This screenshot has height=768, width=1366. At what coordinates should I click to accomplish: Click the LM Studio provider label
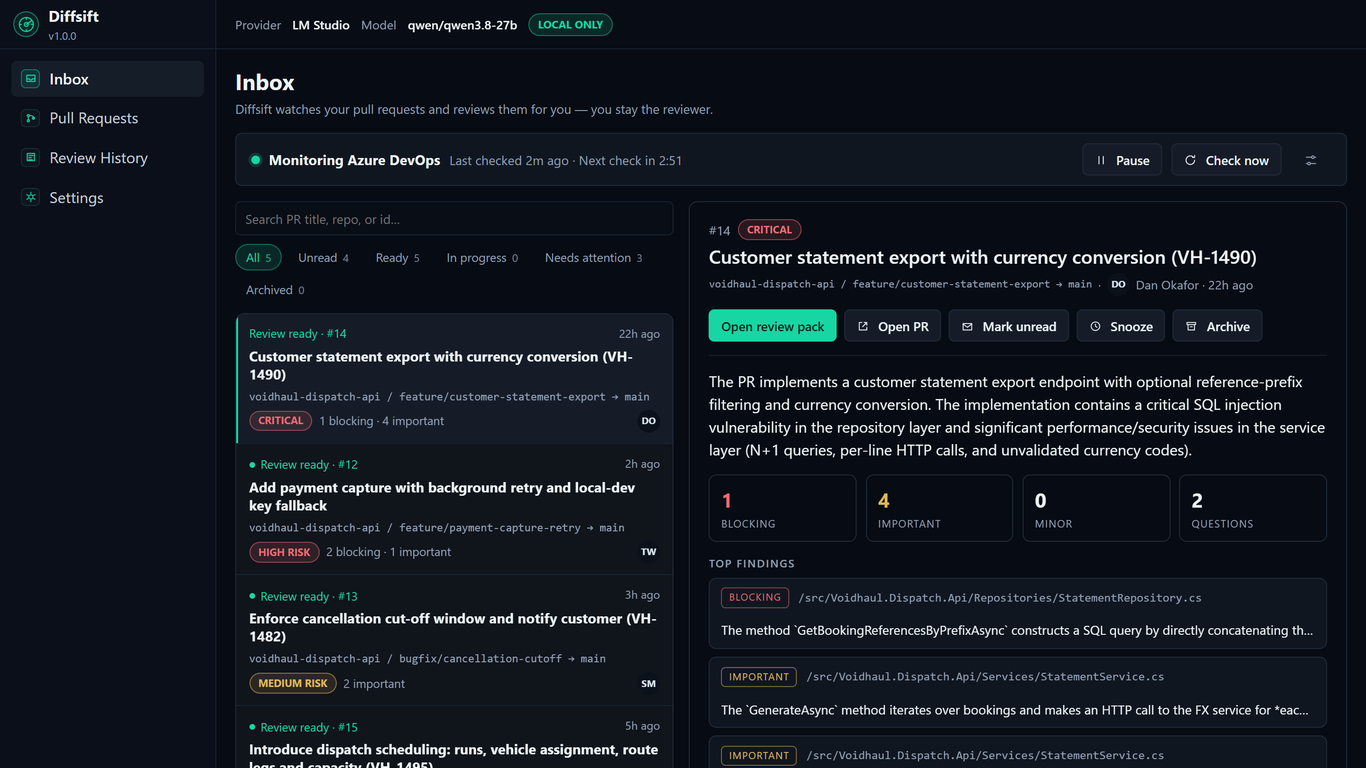click(x=321, y=25)
